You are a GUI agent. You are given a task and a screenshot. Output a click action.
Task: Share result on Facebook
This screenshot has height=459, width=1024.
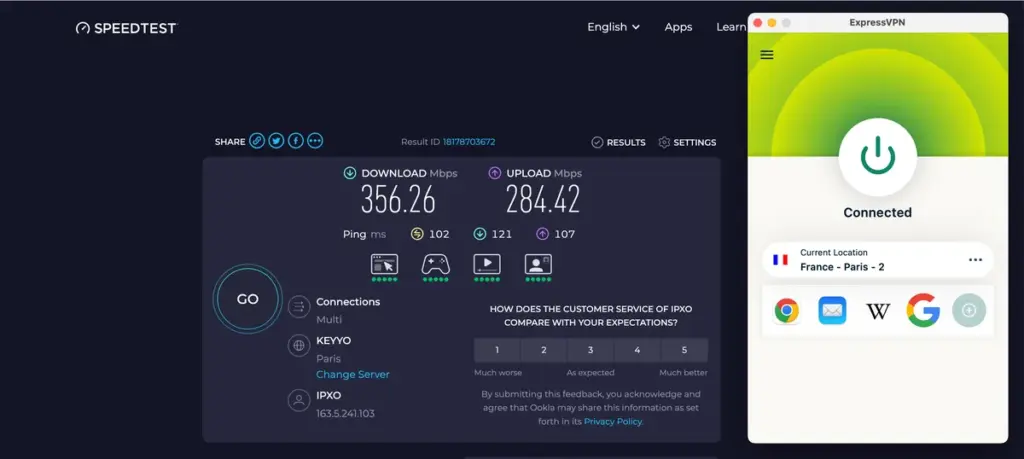[296, 141]
